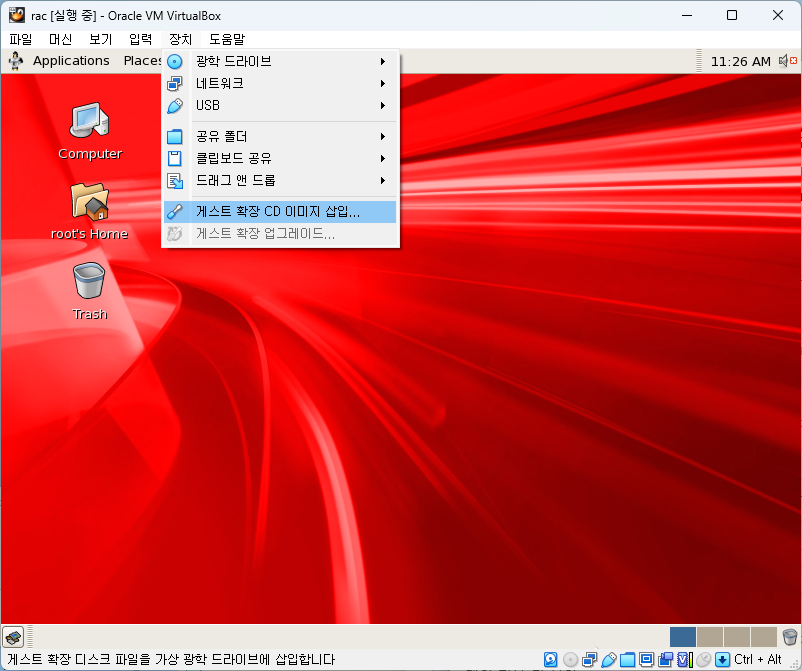Image resolution: width=802 pixels, height=671 pixels.
Task: Expand the 네트워크 submenu arrow
Action: pyautogui.click(x=383, y=83)
